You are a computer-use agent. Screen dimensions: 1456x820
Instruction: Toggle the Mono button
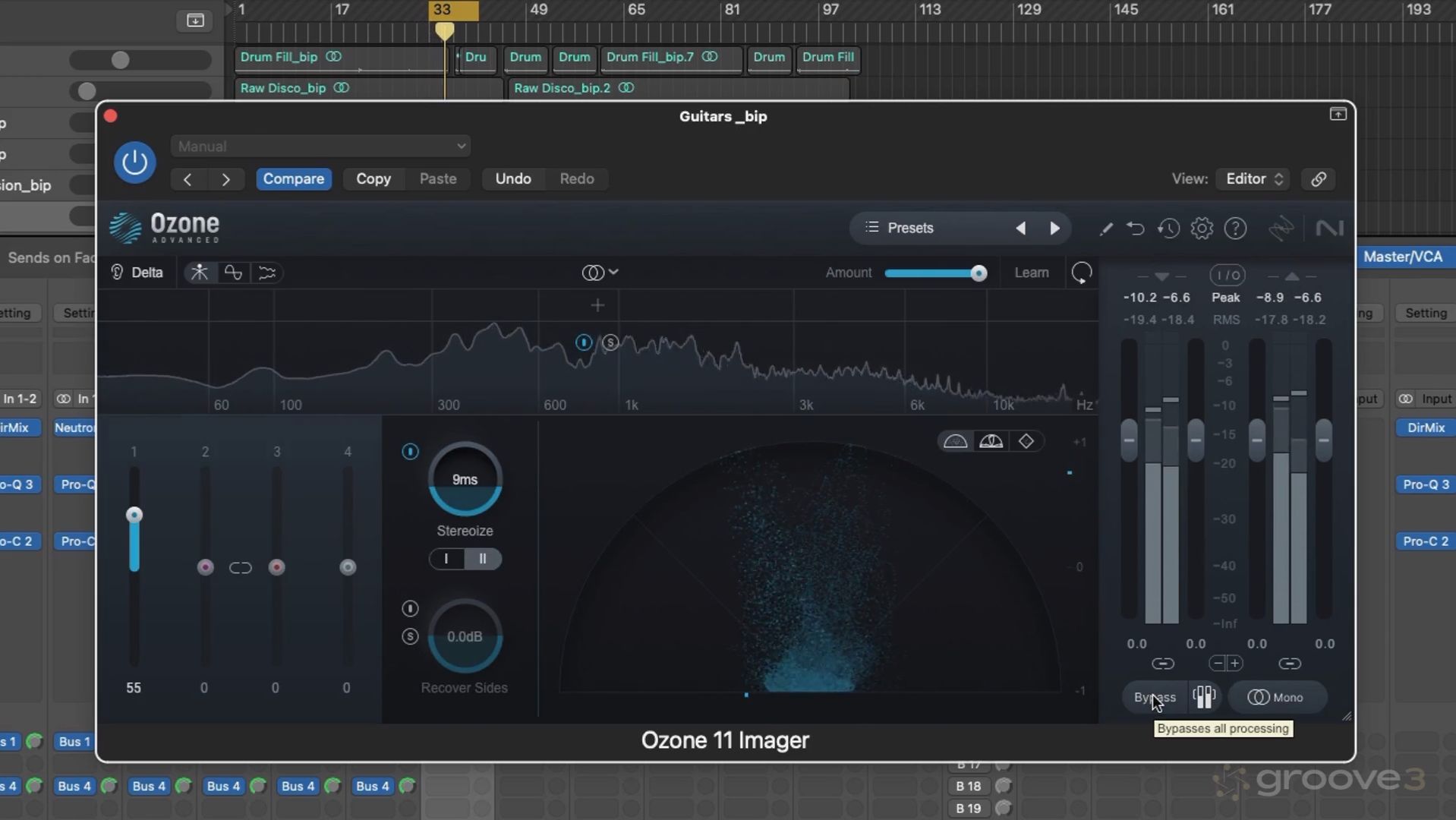(x=1276, y=697)
